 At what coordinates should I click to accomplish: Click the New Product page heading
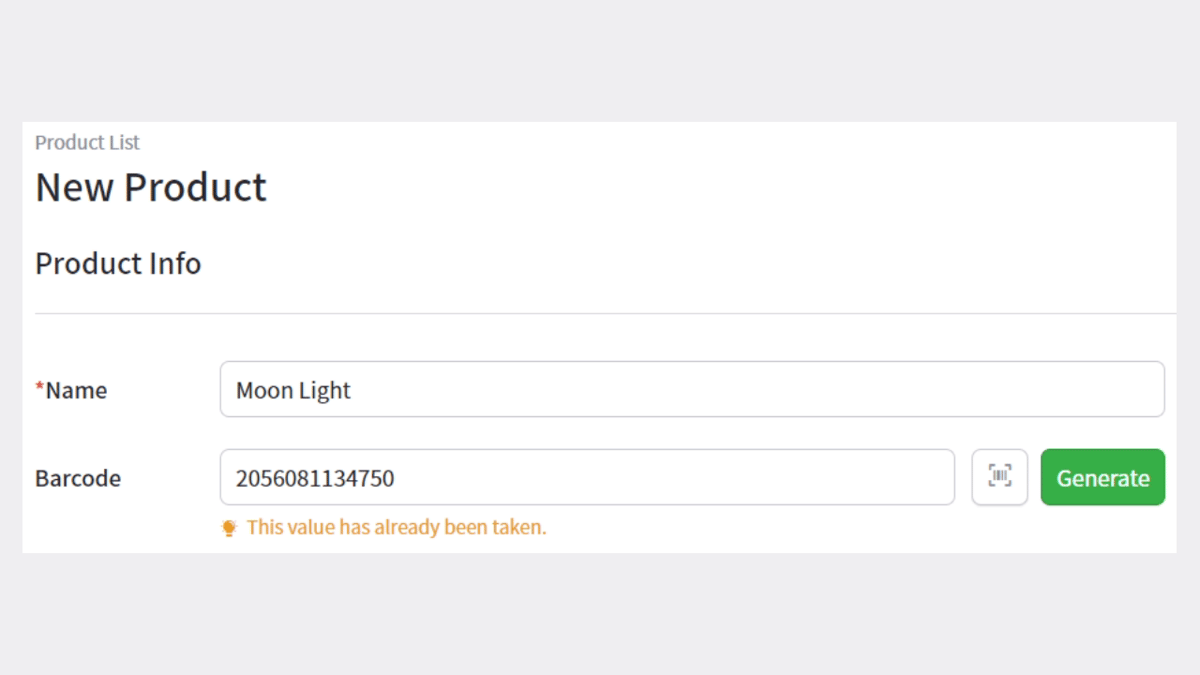pos(150,187)
